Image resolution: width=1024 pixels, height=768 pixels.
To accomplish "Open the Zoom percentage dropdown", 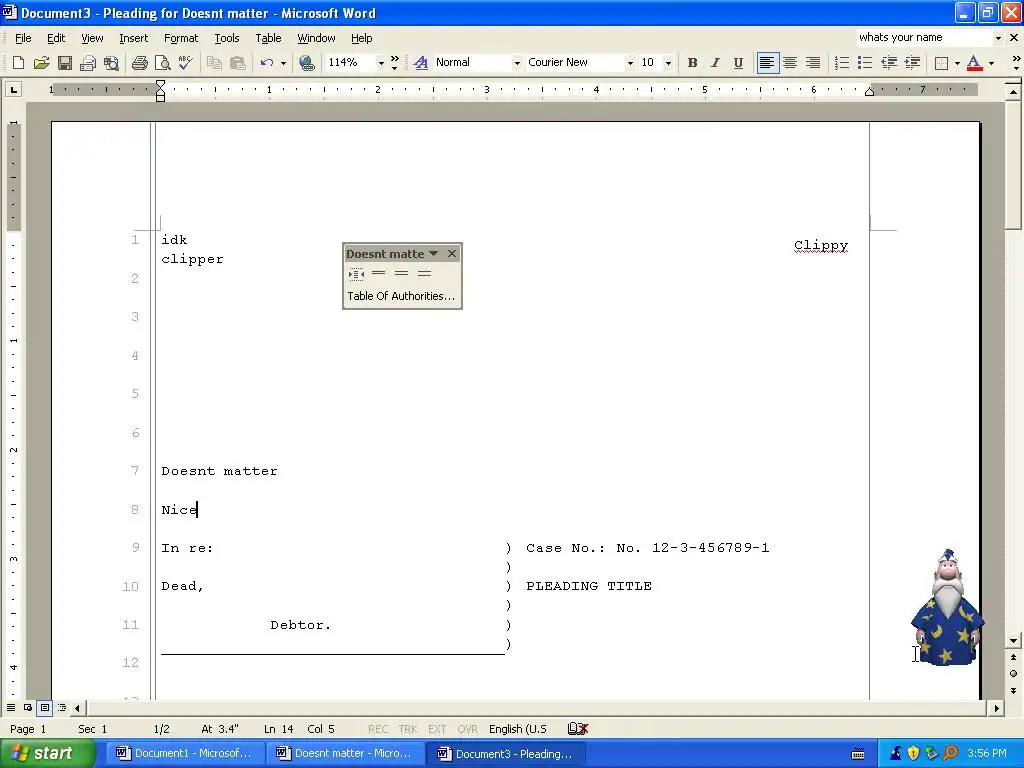I will pyautogui.click(x=381, y=63).
